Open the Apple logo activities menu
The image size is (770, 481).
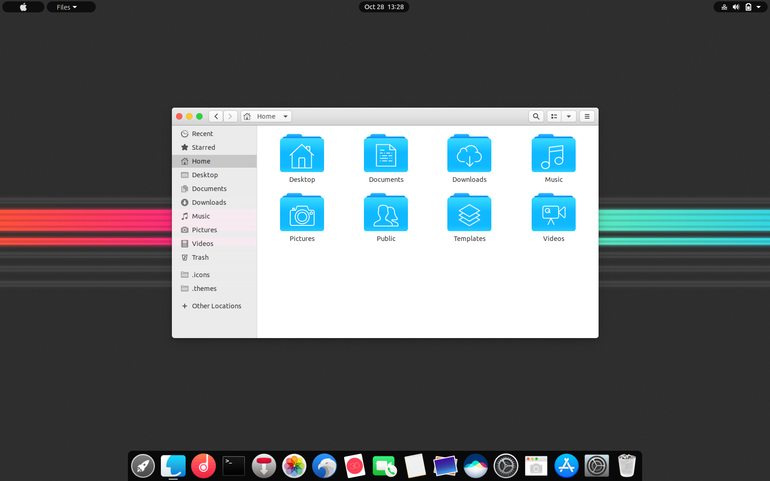23,7
